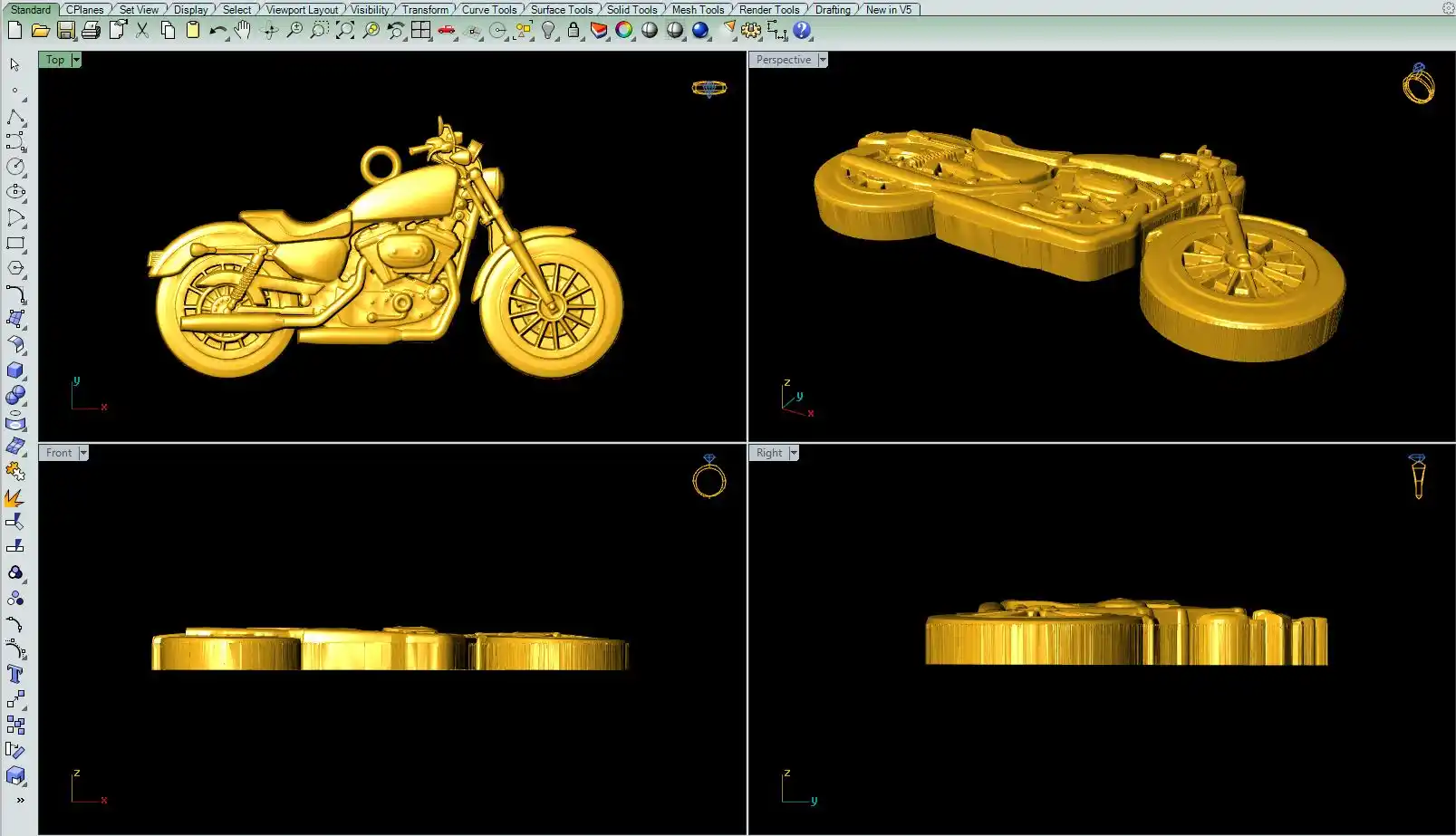Select the Polyline tool in left toolbar

click(15, 118)
